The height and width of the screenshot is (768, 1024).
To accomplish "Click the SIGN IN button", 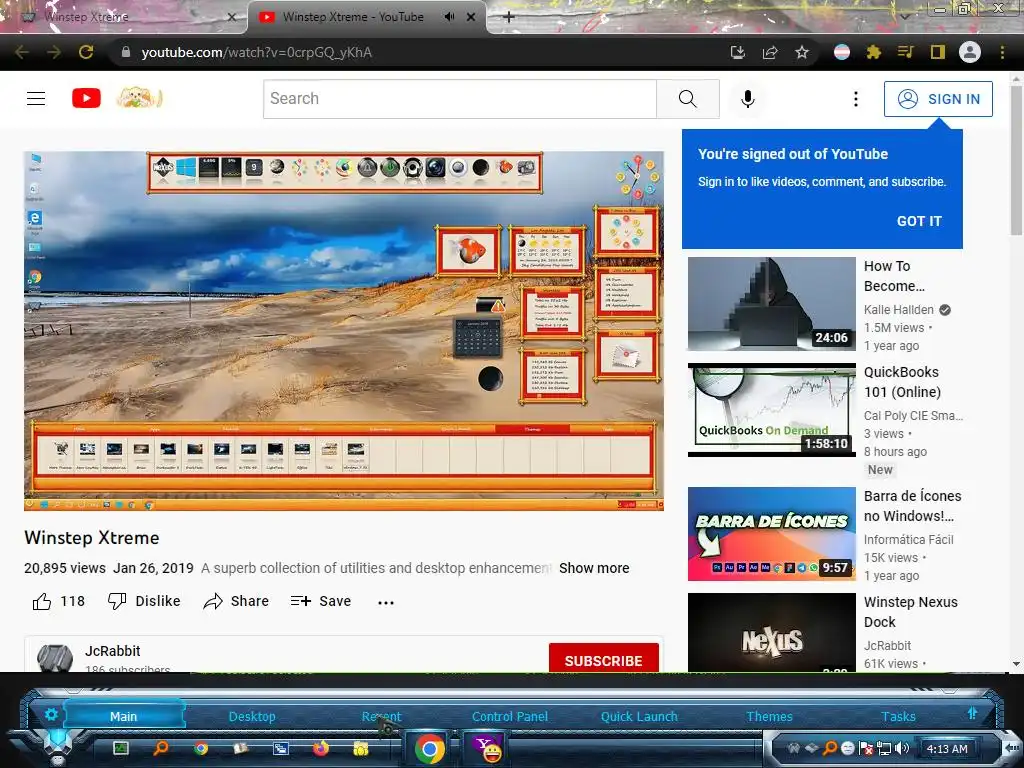I will pos(938,99).
